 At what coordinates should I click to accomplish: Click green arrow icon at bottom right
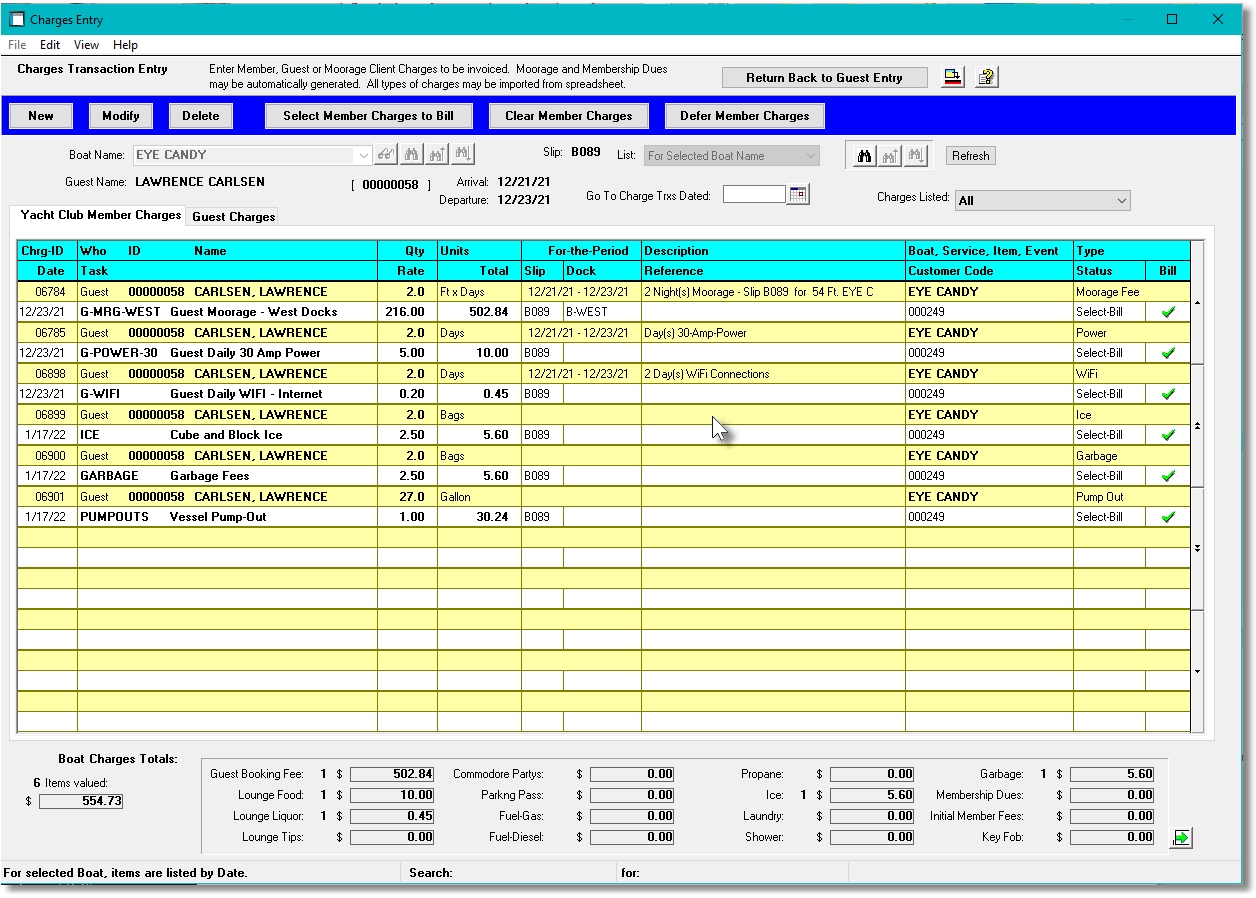click(1180, 838)
